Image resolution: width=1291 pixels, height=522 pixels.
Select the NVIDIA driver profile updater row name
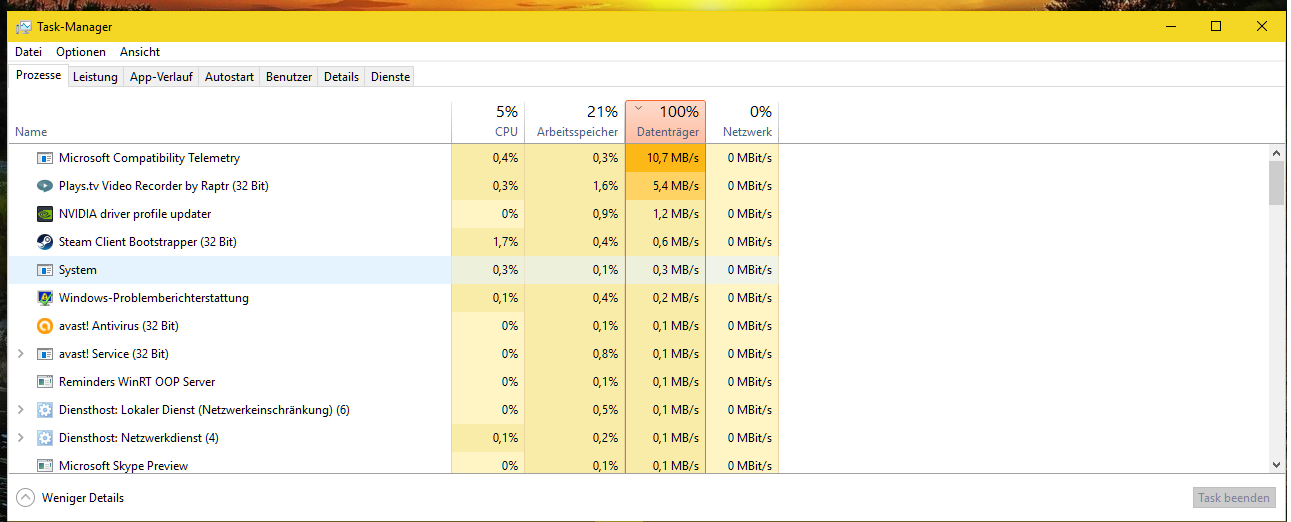click(x=135, y=214)
